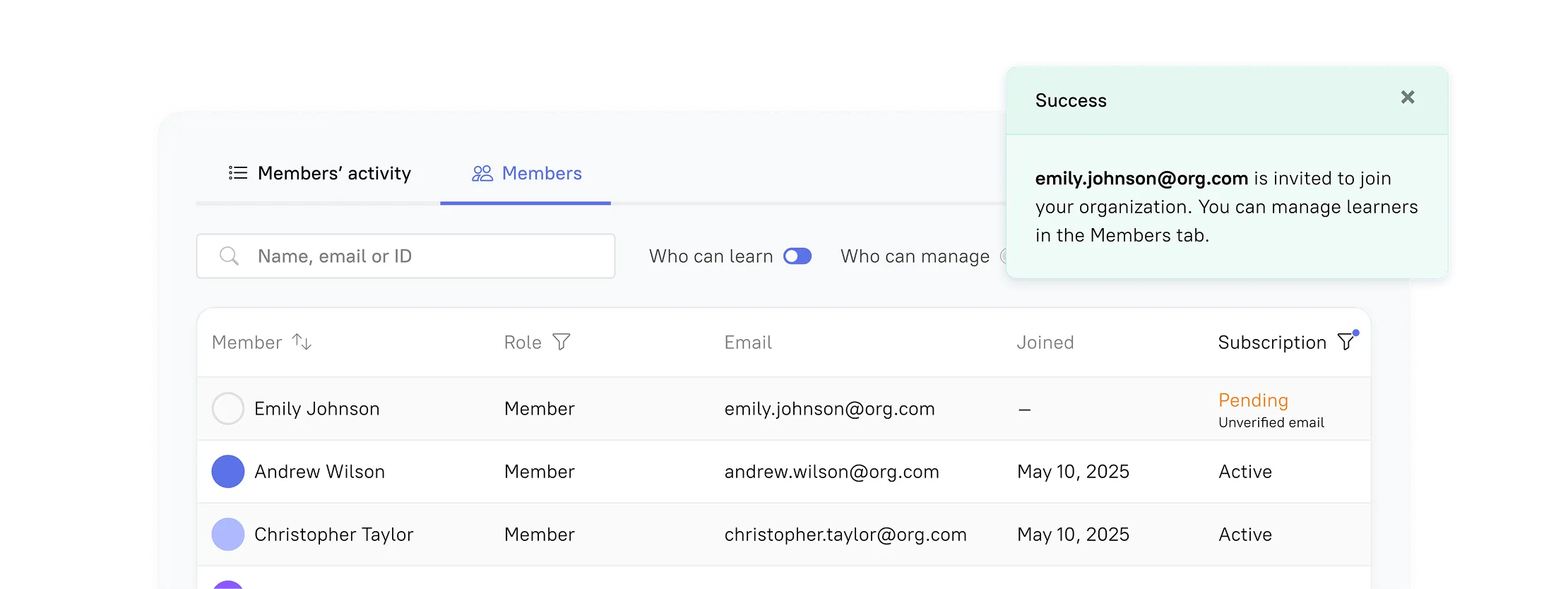Sort the list by Member column
The width and height of the screenshot is (1568, 589).
[302, 342]
